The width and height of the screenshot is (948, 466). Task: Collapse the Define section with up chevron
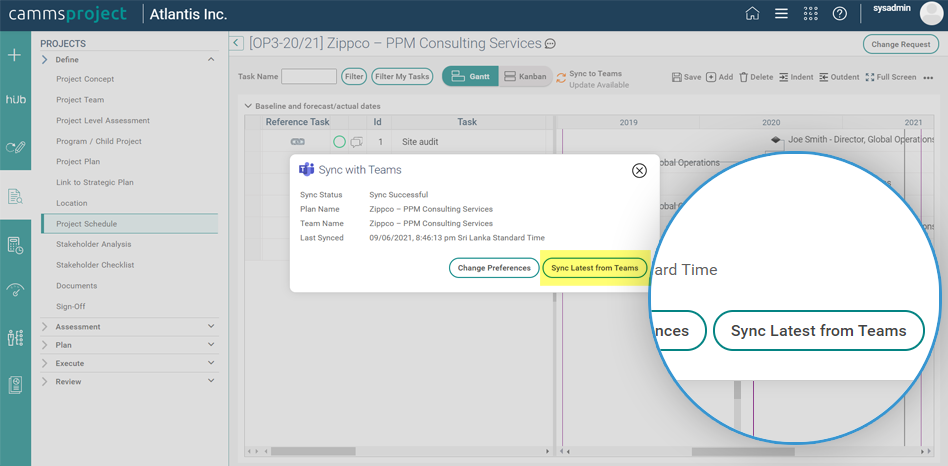tap(210, 59)
